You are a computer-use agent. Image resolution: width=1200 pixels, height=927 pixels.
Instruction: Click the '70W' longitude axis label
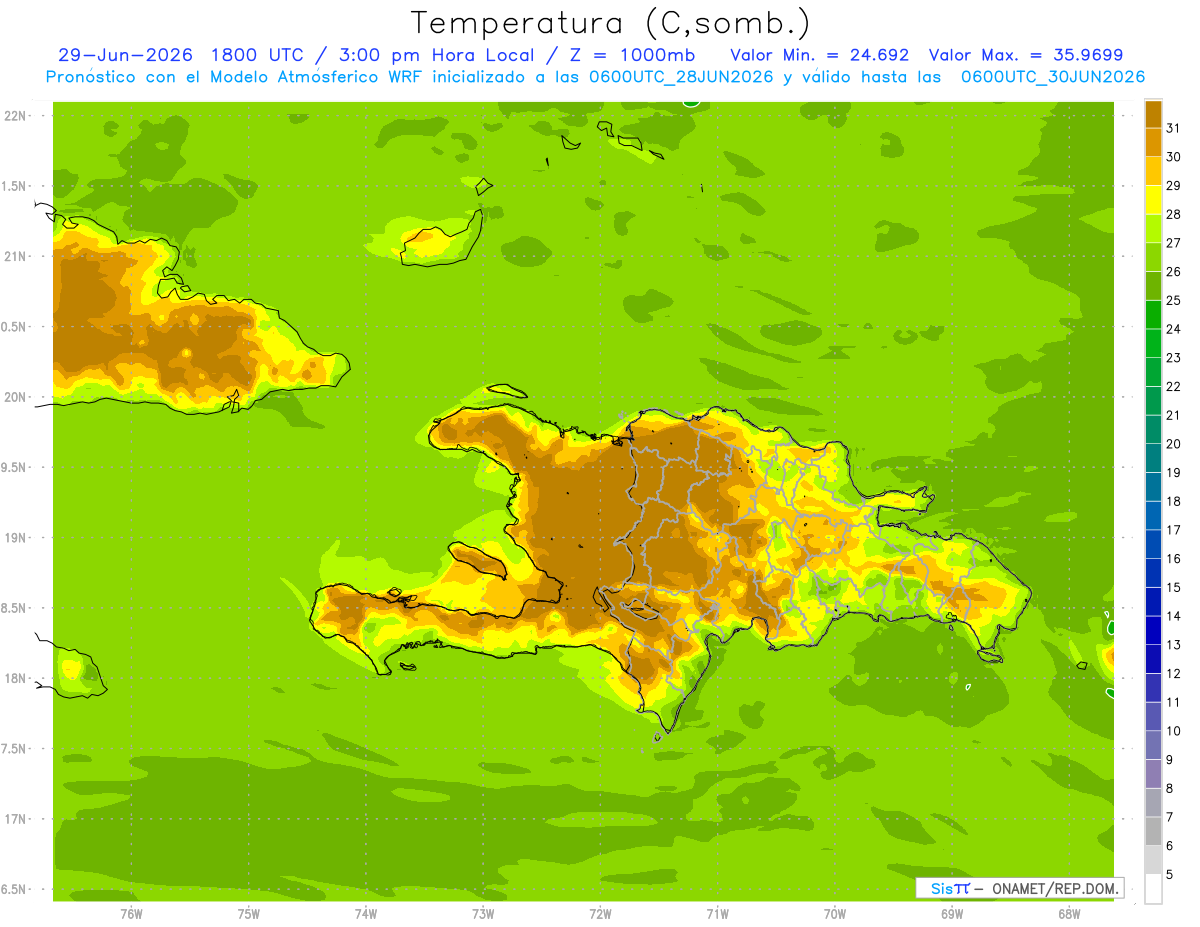(835, 913)
